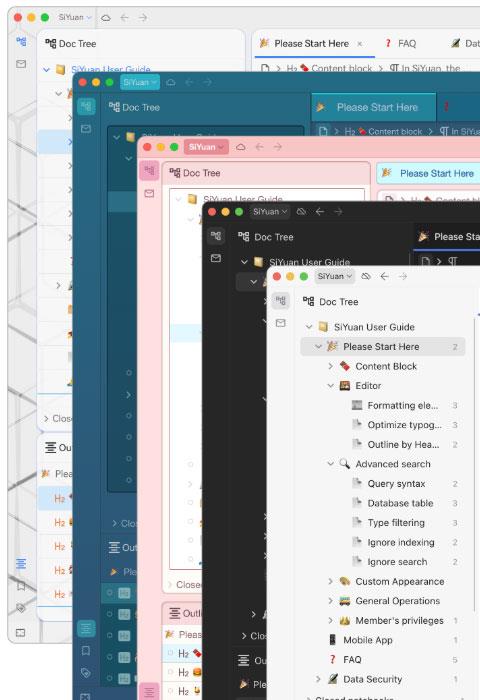The width and height of the screenshot is (480, 700).
Task: Click the back arrow in the front light window
Action: [x=384, y=276]
